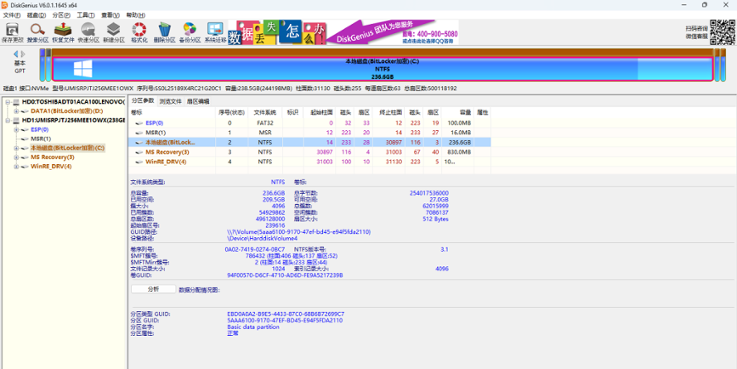
Task: Click drive icon in MS Recovery(3) table row
Action: pos(139,152)
